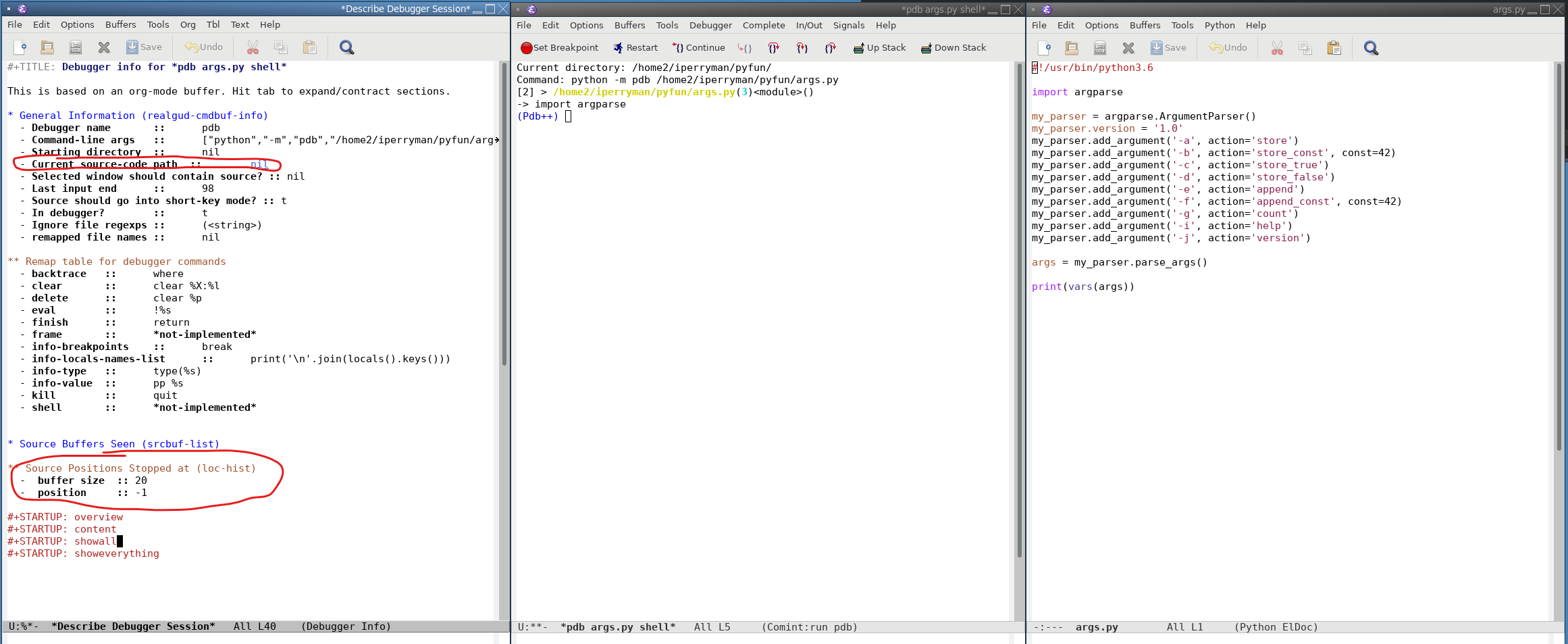
Task: Move up the stack frame
Action: 879,47
